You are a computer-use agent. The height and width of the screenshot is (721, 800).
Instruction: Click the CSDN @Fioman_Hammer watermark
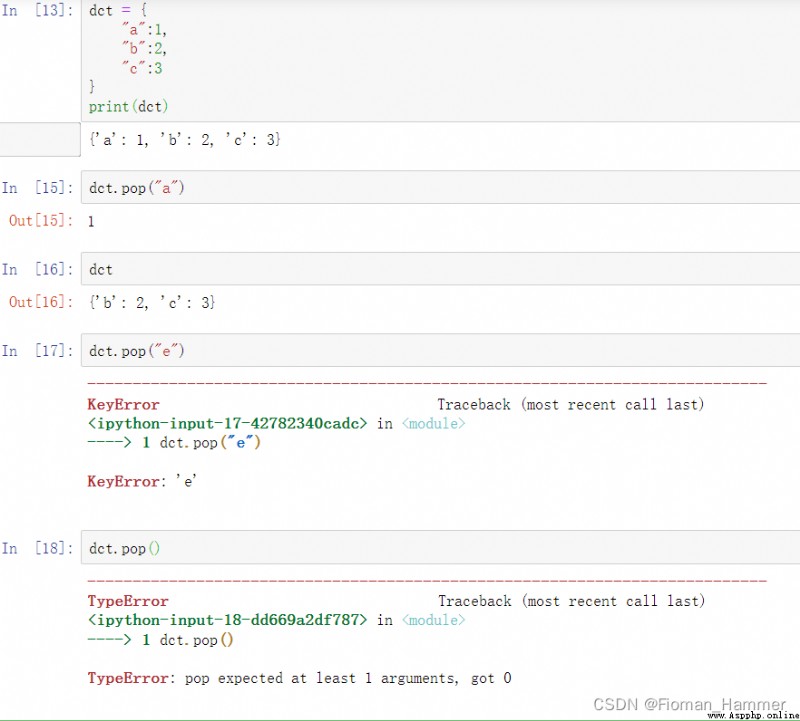pos(689,705)
